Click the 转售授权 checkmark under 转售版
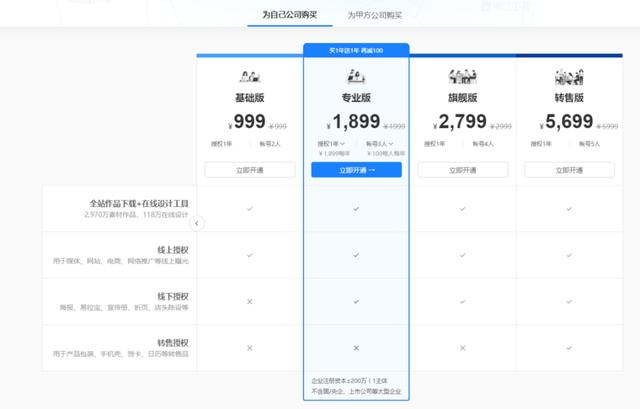 click(569, 347)
